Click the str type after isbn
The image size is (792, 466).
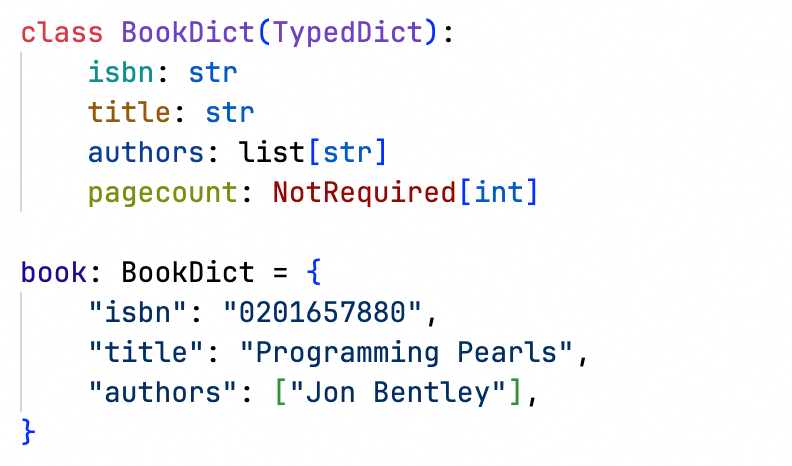click(x=213, y=73)
